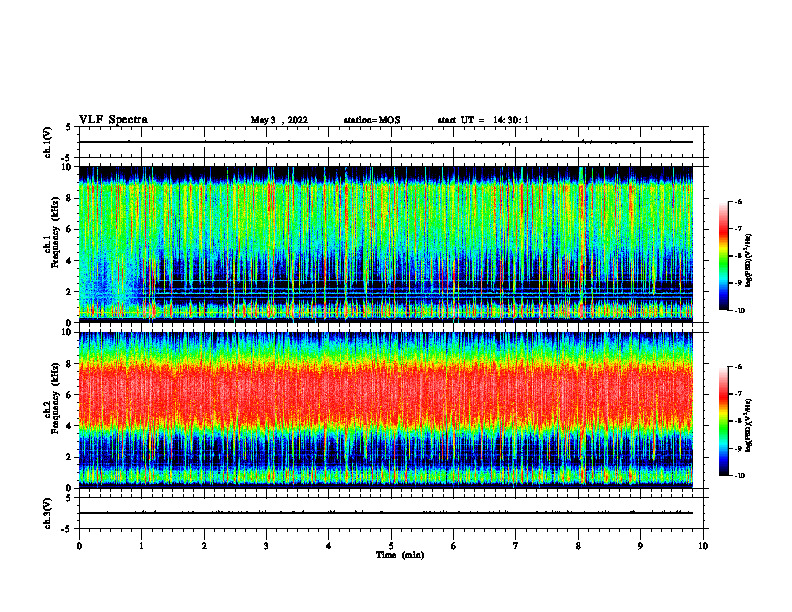Click the "-6" label on ch.1 color bar
Viewport: 792px width, 612px height.
point(738,201)
